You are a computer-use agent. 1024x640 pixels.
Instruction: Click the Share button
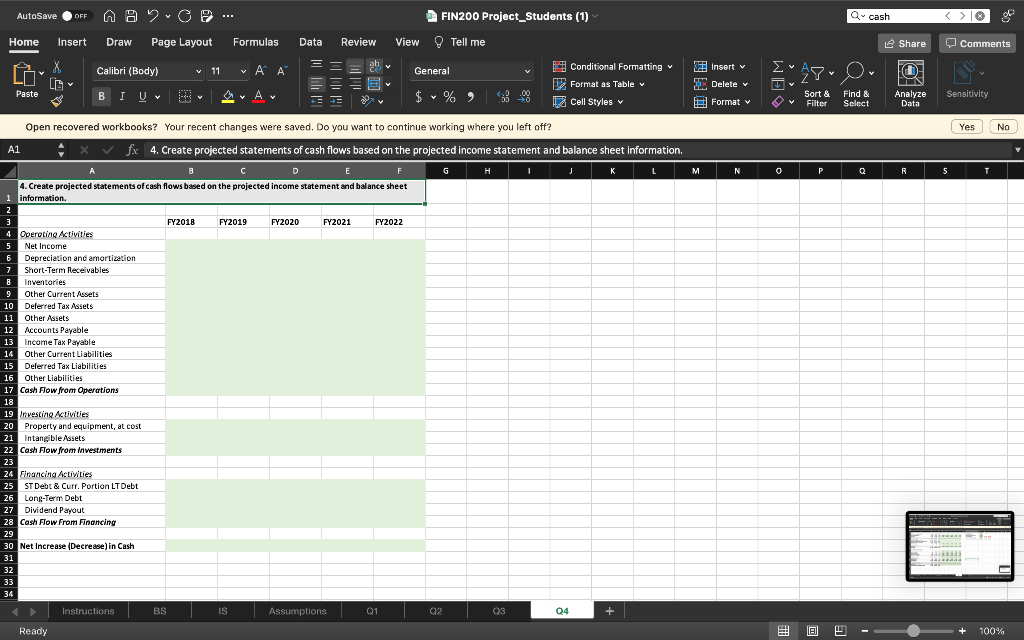tap(903, 43)
